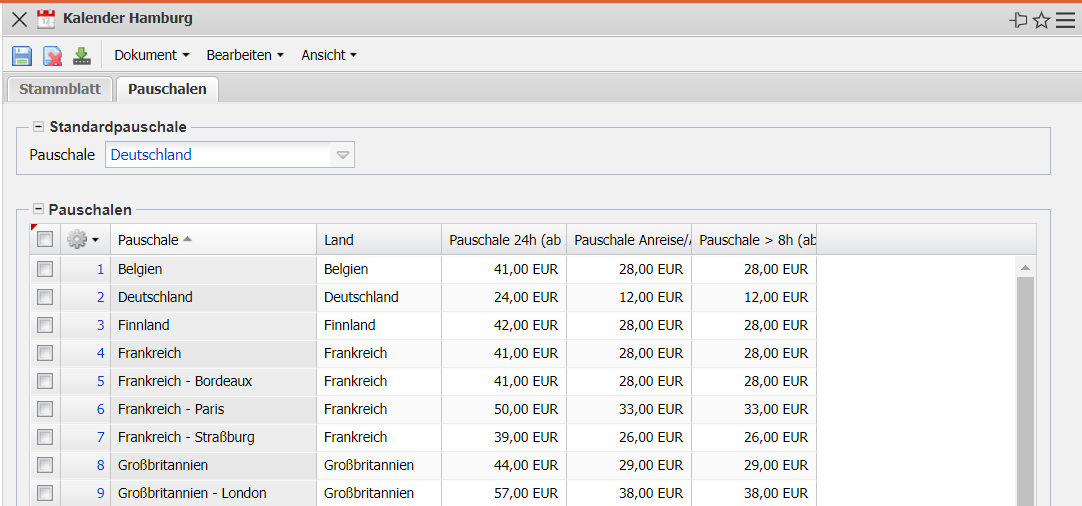Collapse the Pauschalen section
The height and width of the screenshot is (506, 1082).
(39, 210)
